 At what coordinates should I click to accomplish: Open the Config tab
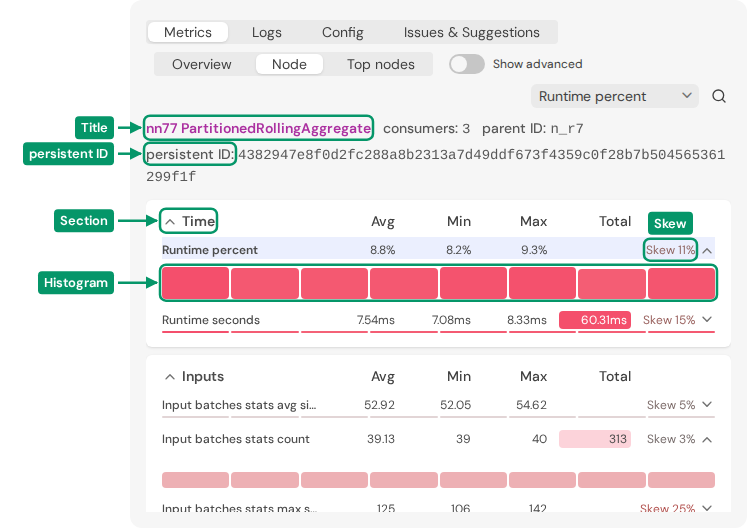click(x=343, y=32)
